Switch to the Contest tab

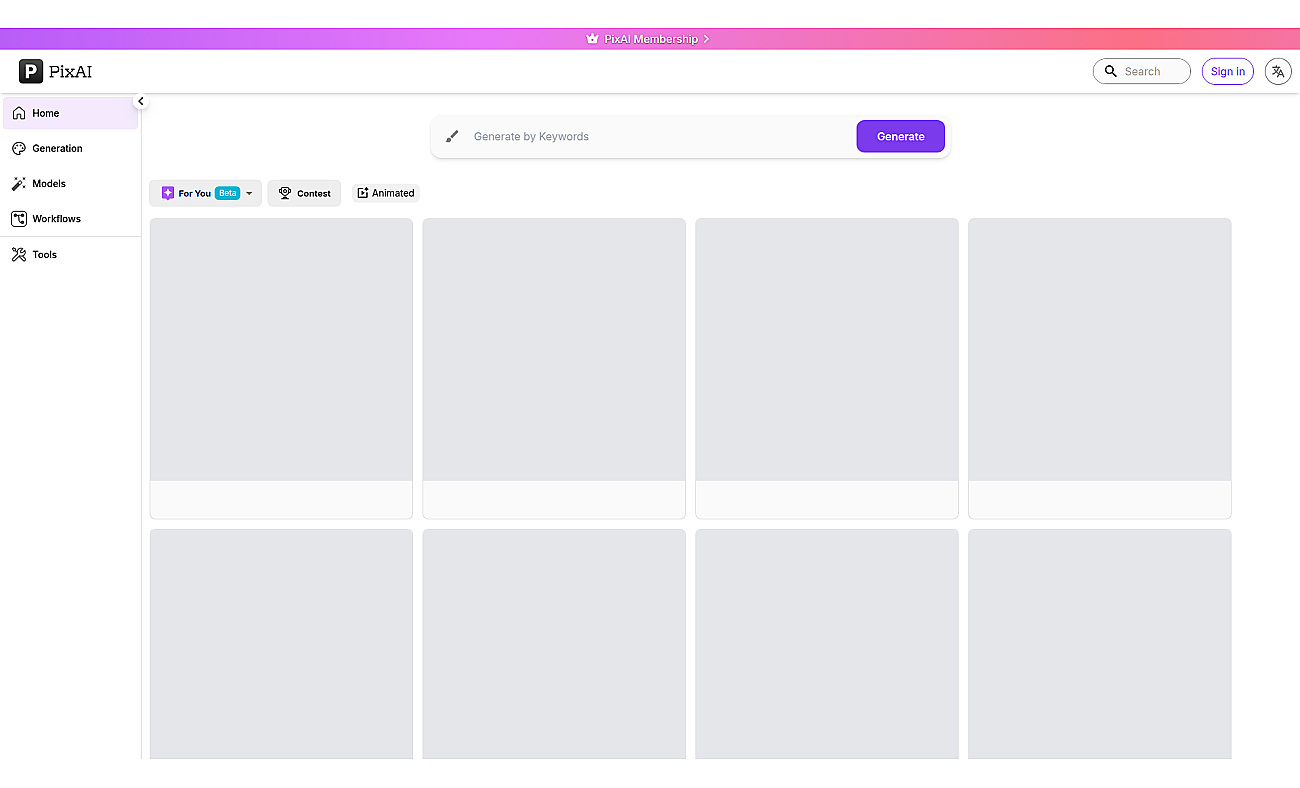(304, 193)
